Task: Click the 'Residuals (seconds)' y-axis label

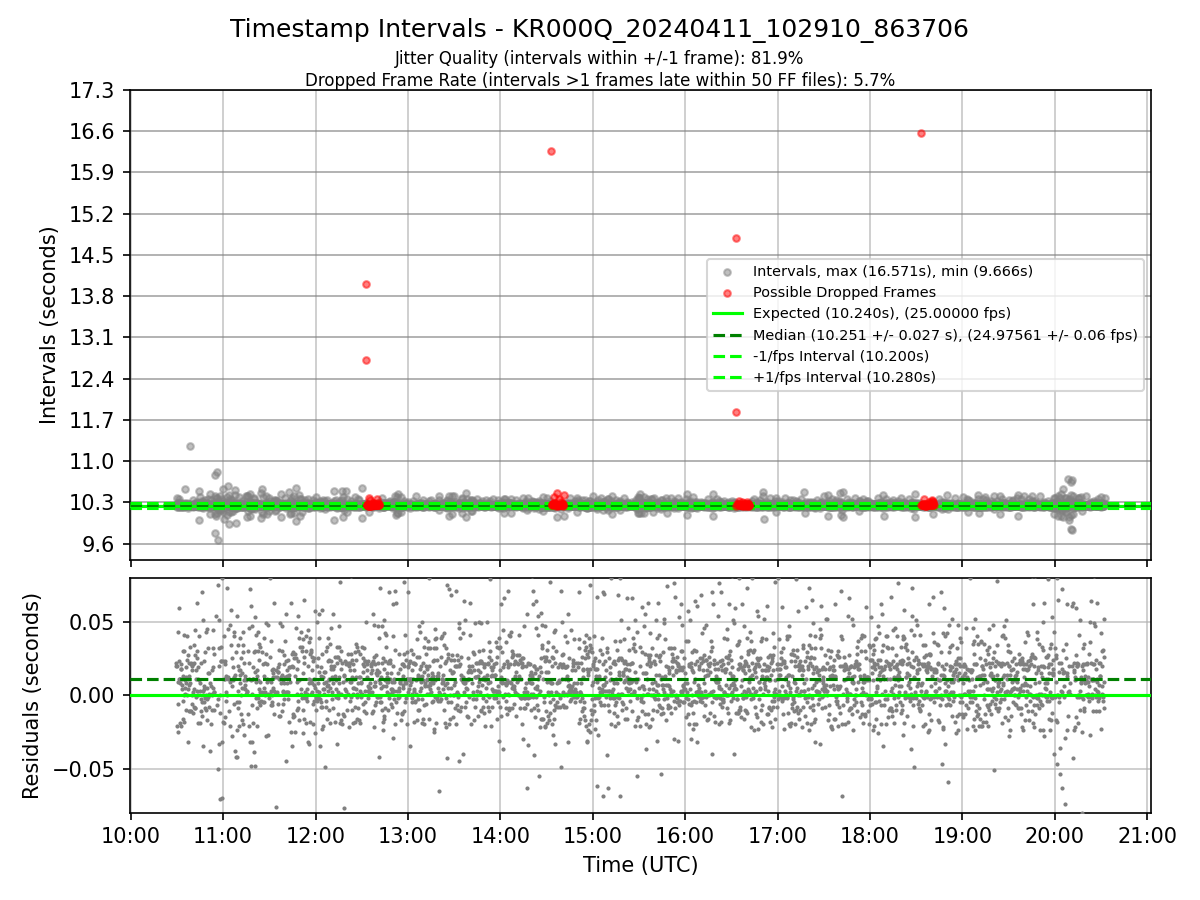Action: 31,696
